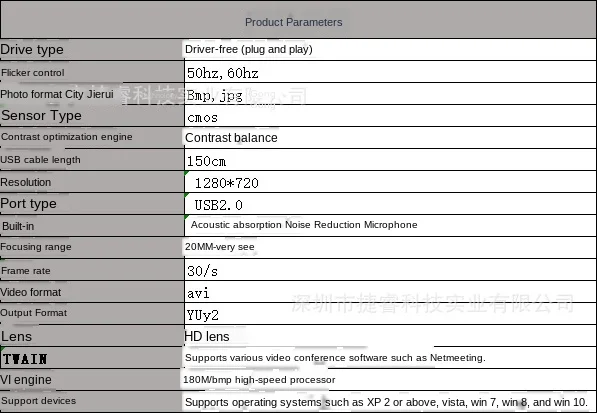Click the Driver-free (plug and play) value
Screen dimensions: 597x413
pyautogui.click(x=249, y=49)
